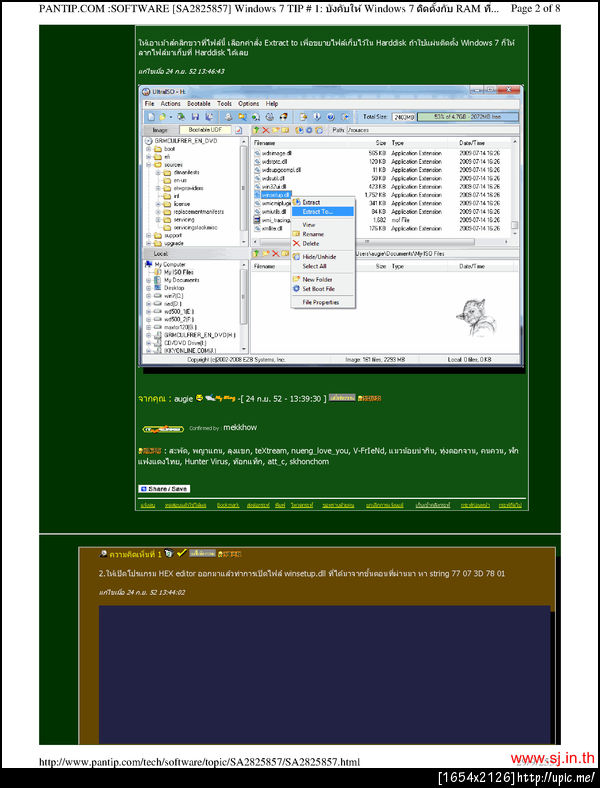Expand the support folder node
This screenshot has height=788, width=600.
click(149, 235)
